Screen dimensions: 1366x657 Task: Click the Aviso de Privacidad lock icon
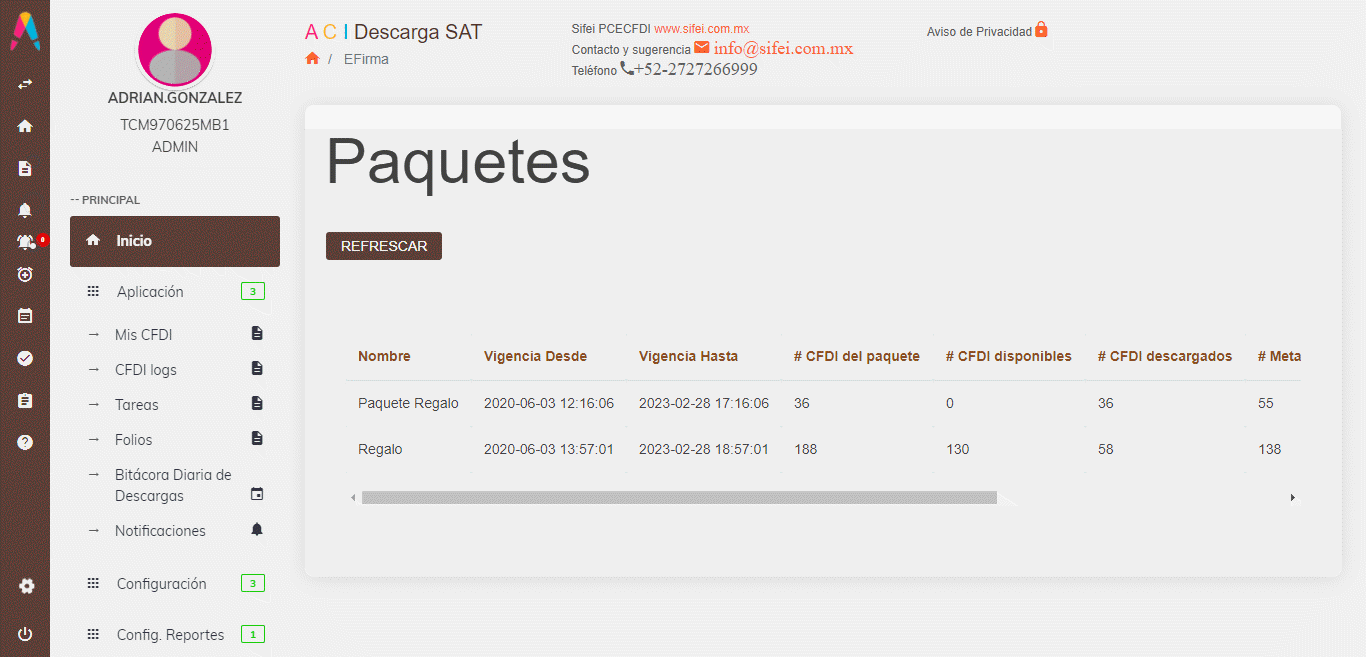coord(1041,30)
